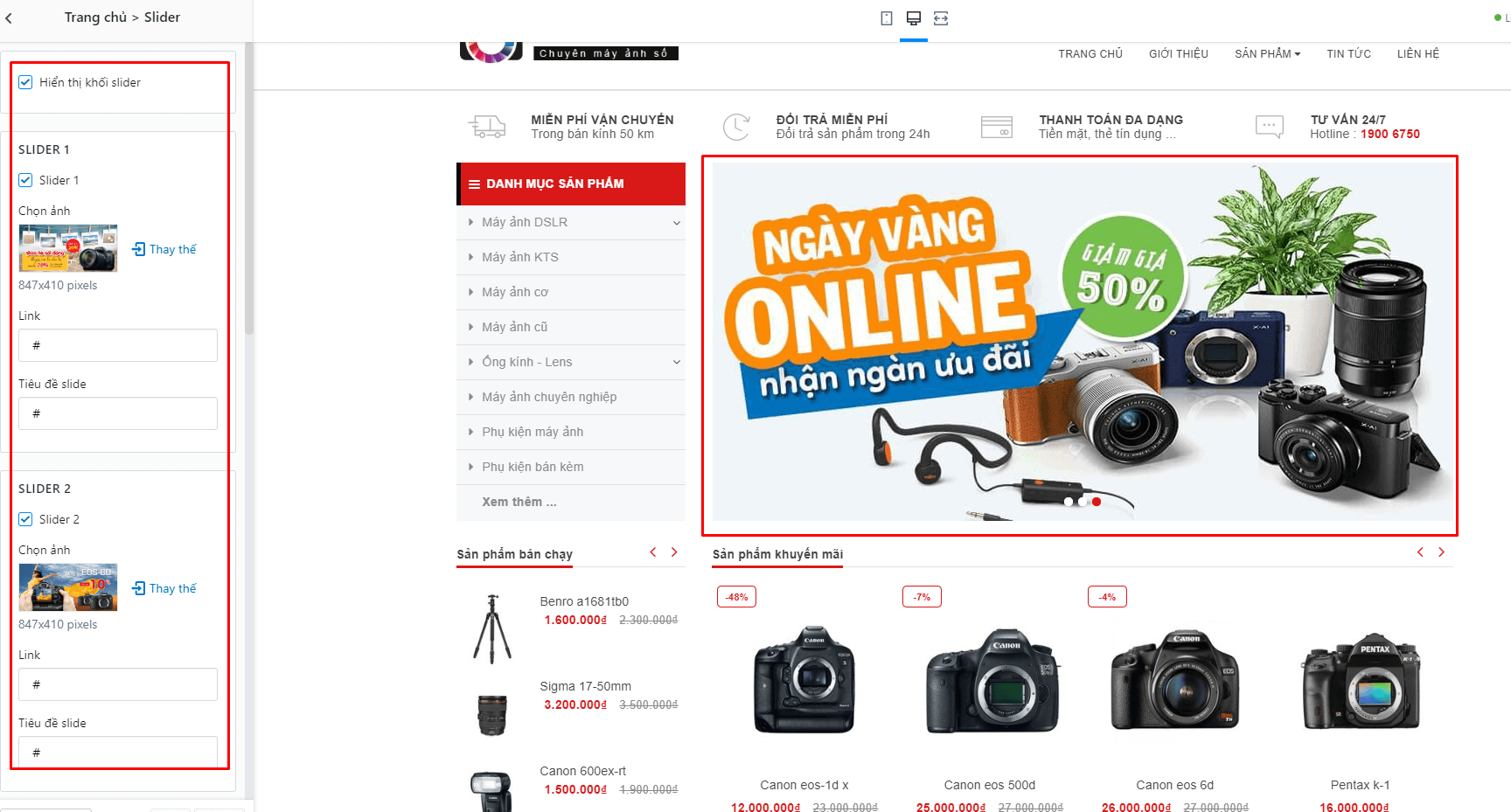Toggle the Hiển thị khối slider checkbox

tap(25, 82)
